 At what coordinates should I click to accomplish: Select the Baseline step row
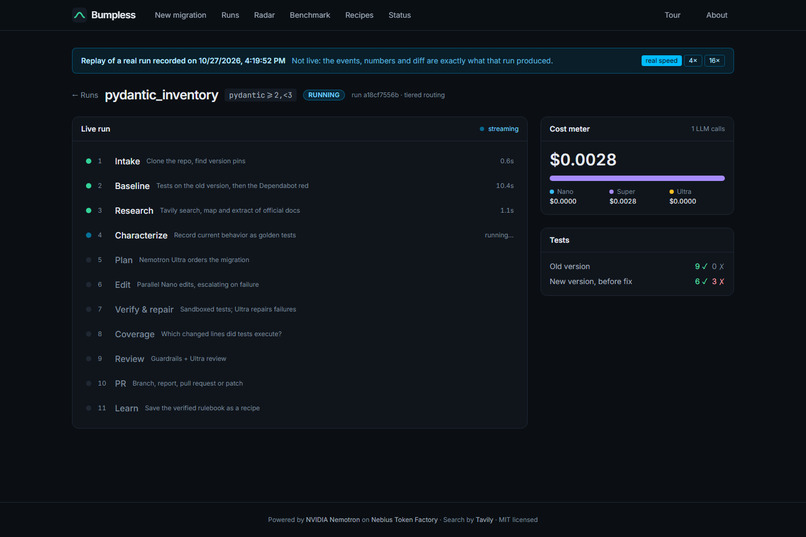pyautogui.click(x=300, y=186)
